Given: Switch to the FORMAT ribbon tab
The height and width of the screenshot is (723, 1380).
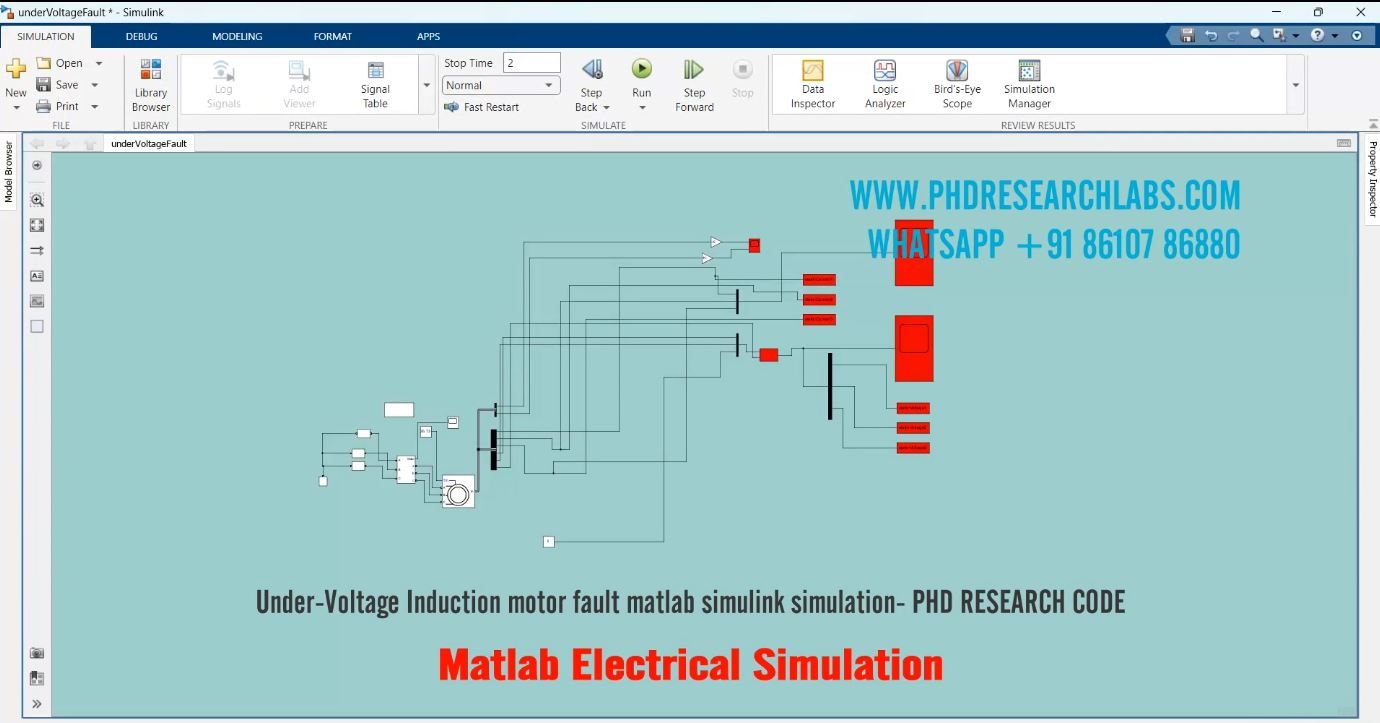Looking at the screenshot, I should pos(333,36).
